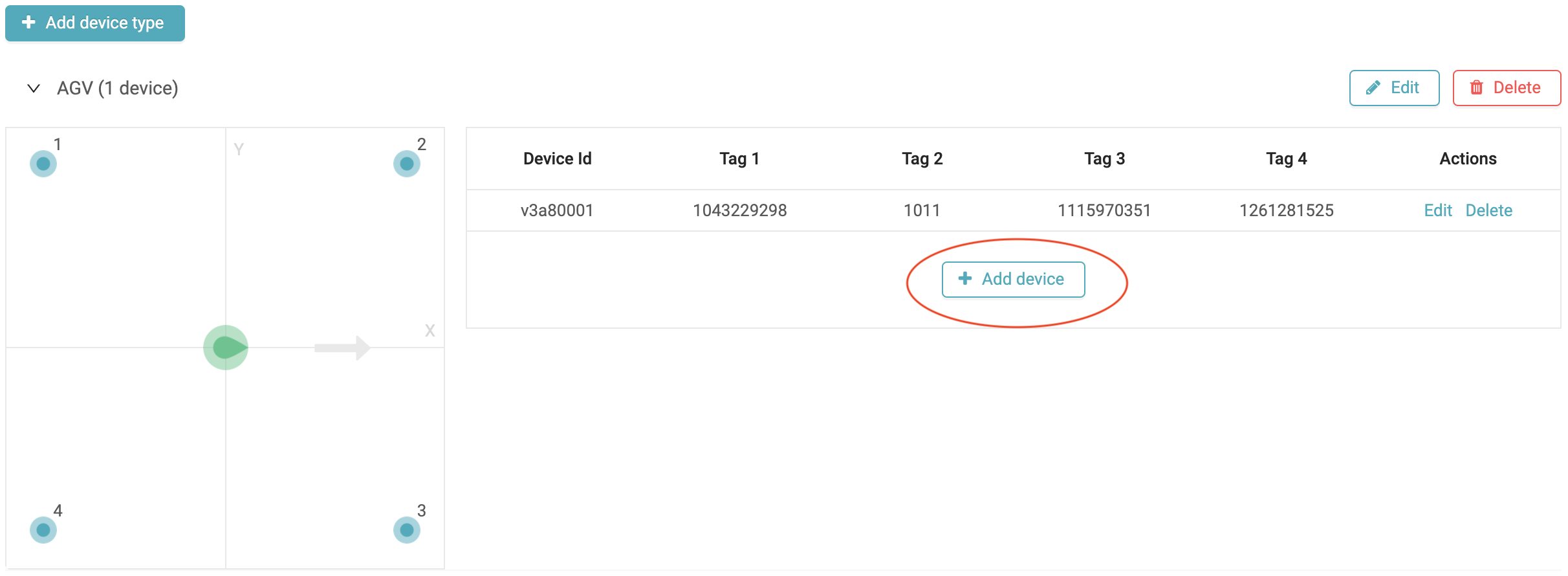This screenshot has height=576, width=1568.
Task: Click the AGV (1 device) heading
Action: click(118, 88)
